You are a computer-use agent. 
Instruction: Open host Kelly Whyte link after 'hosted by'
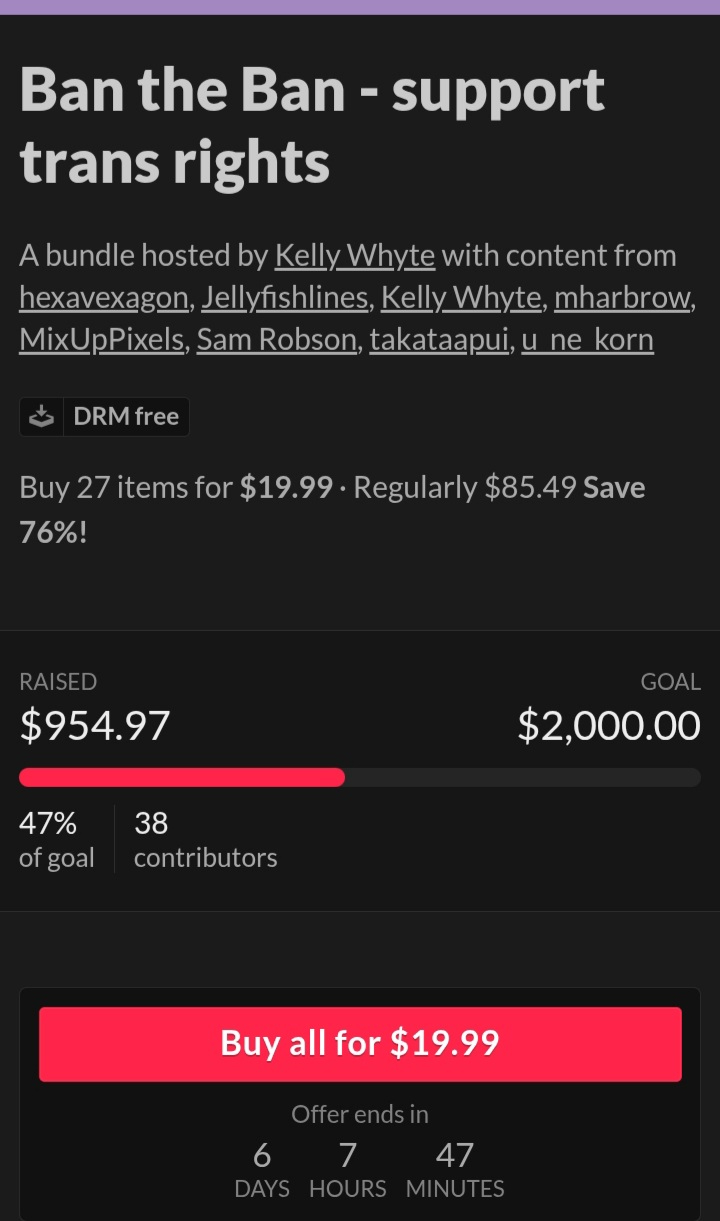click(355, 256)
